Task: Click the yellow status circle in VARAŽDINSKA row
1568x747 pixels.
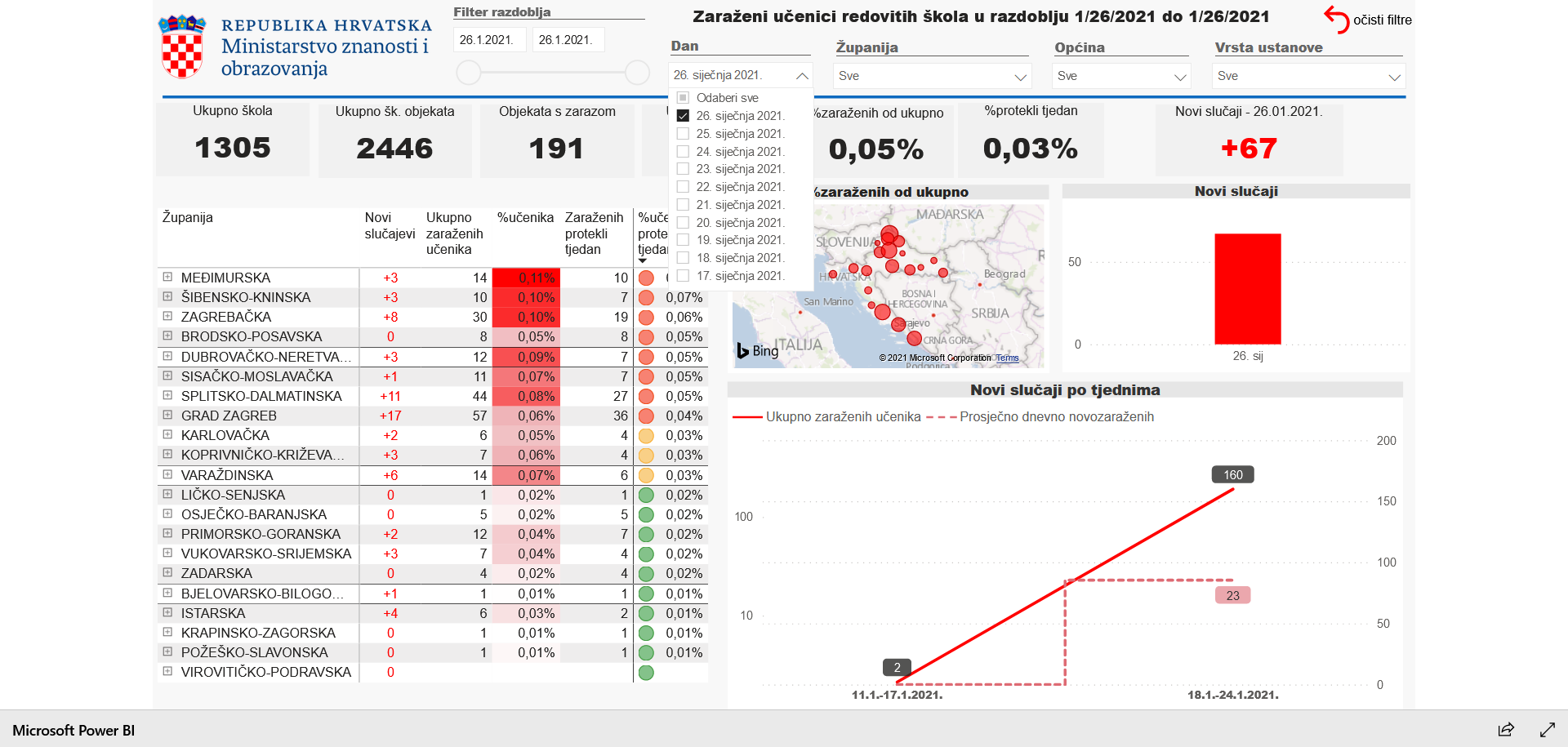Action: [x=646, y=475]
